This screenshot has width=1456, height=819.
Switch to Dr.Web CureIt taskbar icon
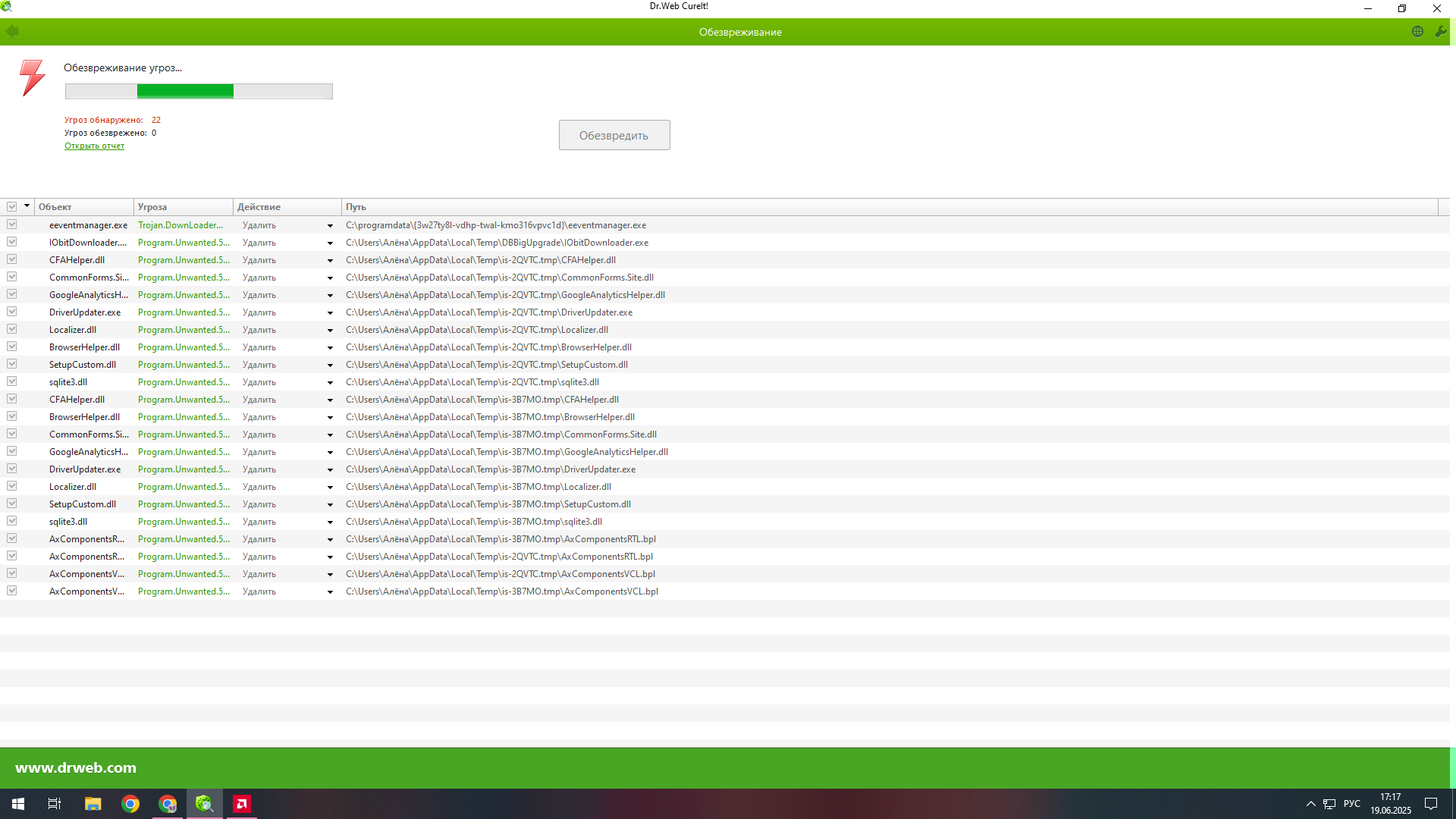pyautogui.click(x=204, y=804)
